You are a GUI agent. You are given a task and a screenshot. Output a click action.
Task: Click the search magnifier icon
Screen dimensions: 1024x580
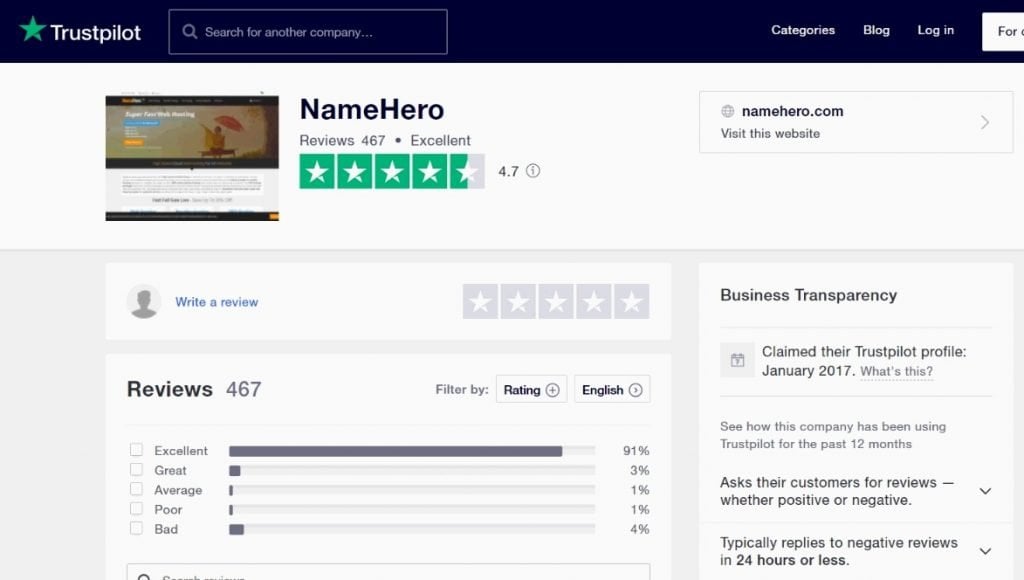point(189,31)
